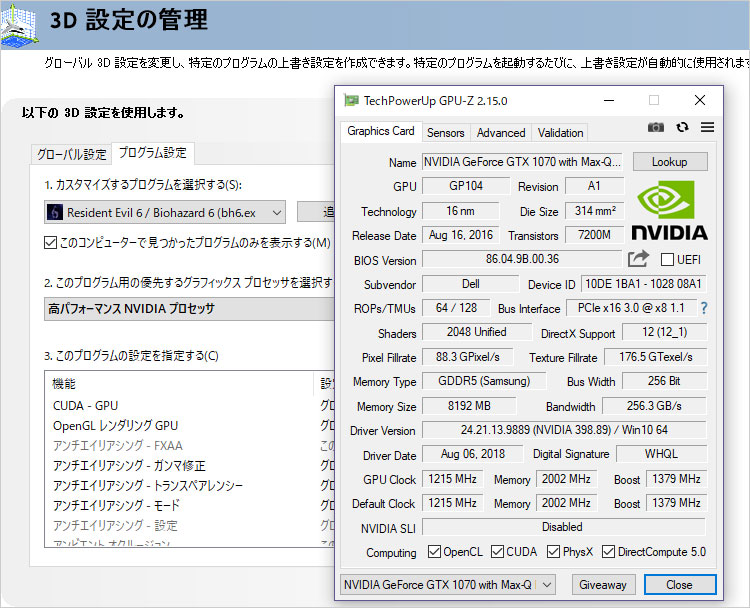The height and width of the screenshot is (608, 750).
Task: Switch to the Validation tab
Action: coord(560,133)
